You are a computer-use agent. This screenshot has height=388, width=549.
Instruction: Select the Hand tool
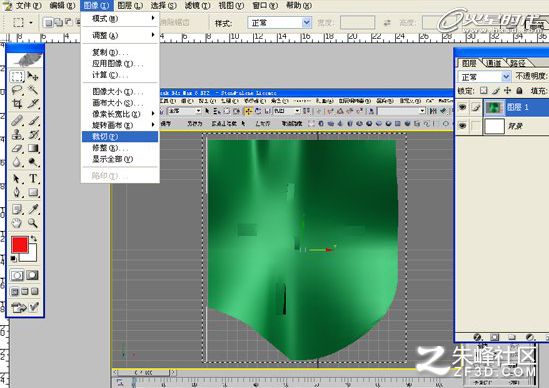tap(17, 223)
